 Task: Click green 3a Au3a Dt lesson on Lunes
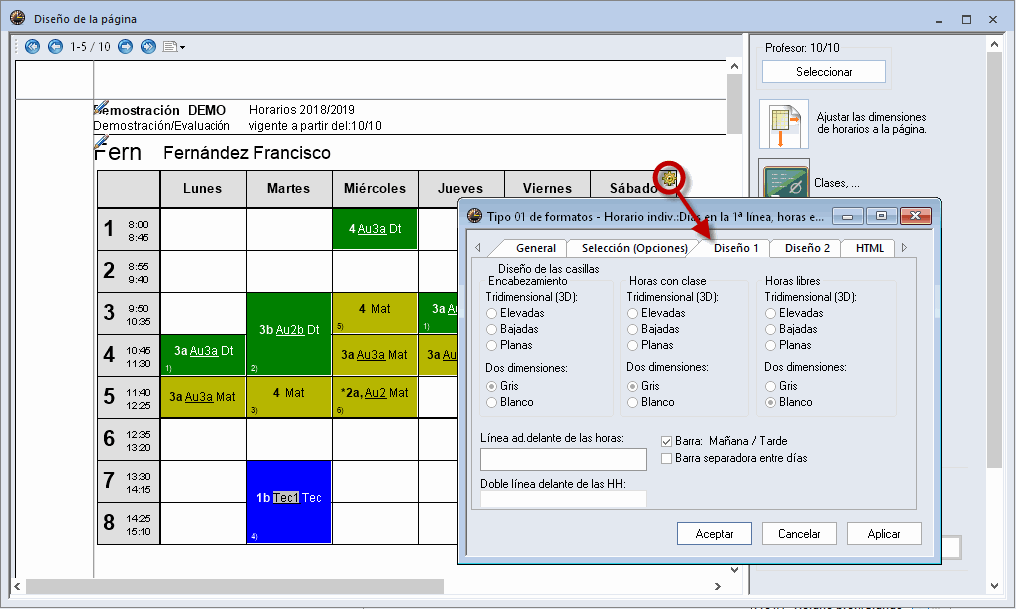click(x=203, y=354)
